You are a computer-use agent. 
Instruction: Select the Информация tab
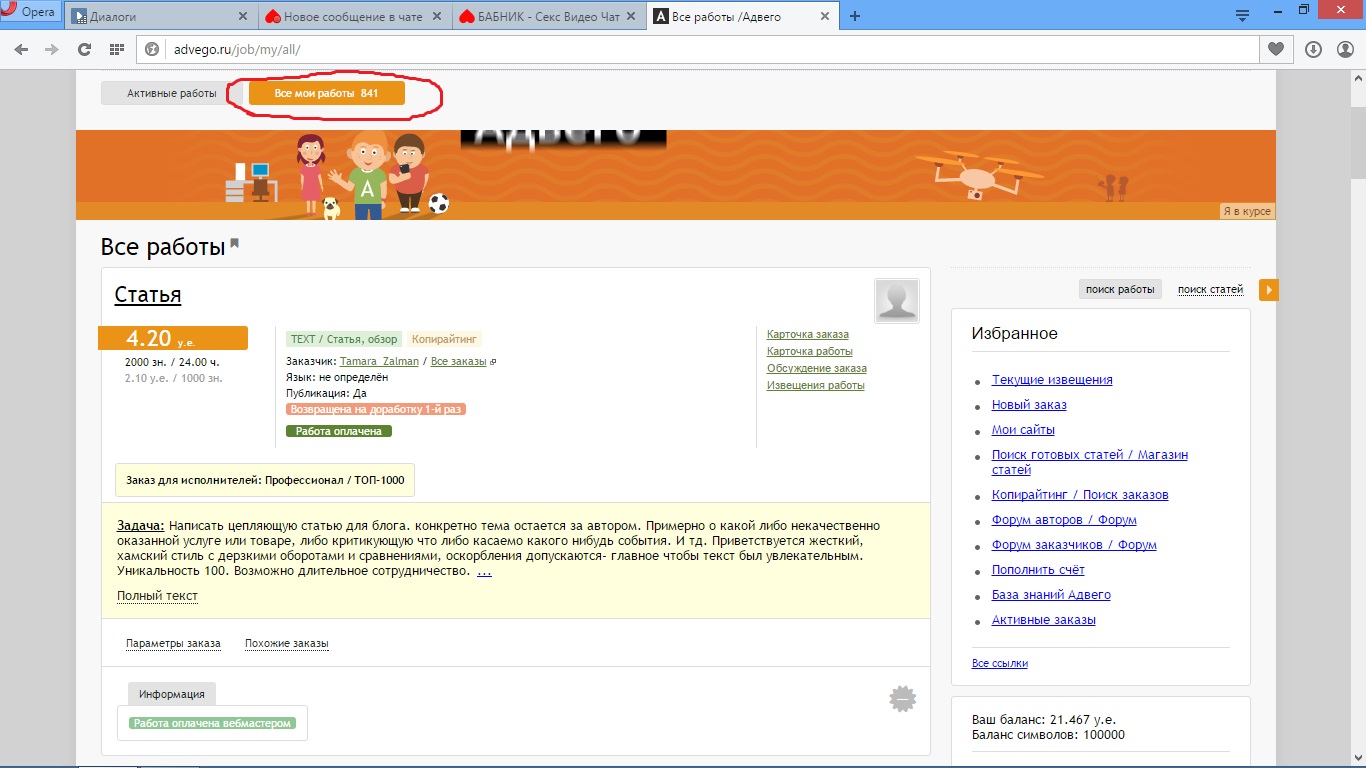tap(172, 694)
